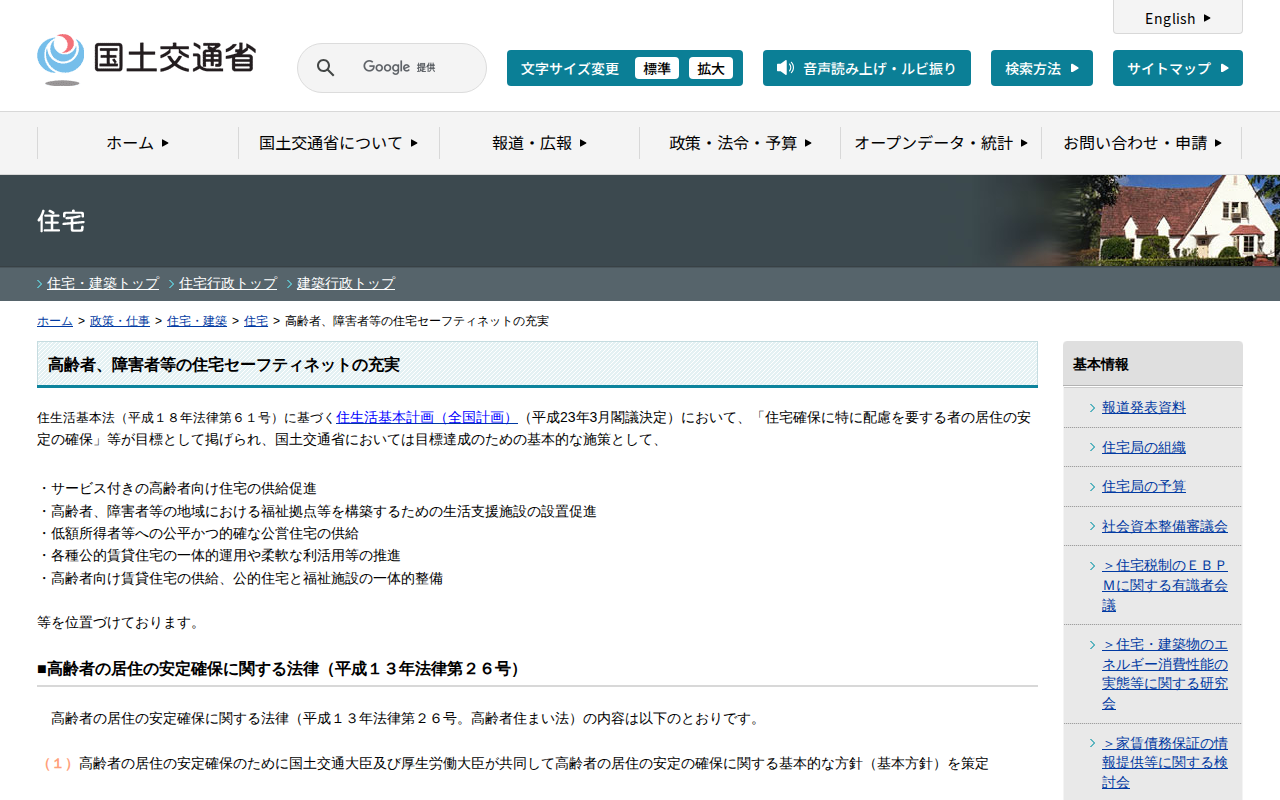Open the 検索方法 page
This screenshot has width=1280, height=800.
click(x=1041, y=68)
